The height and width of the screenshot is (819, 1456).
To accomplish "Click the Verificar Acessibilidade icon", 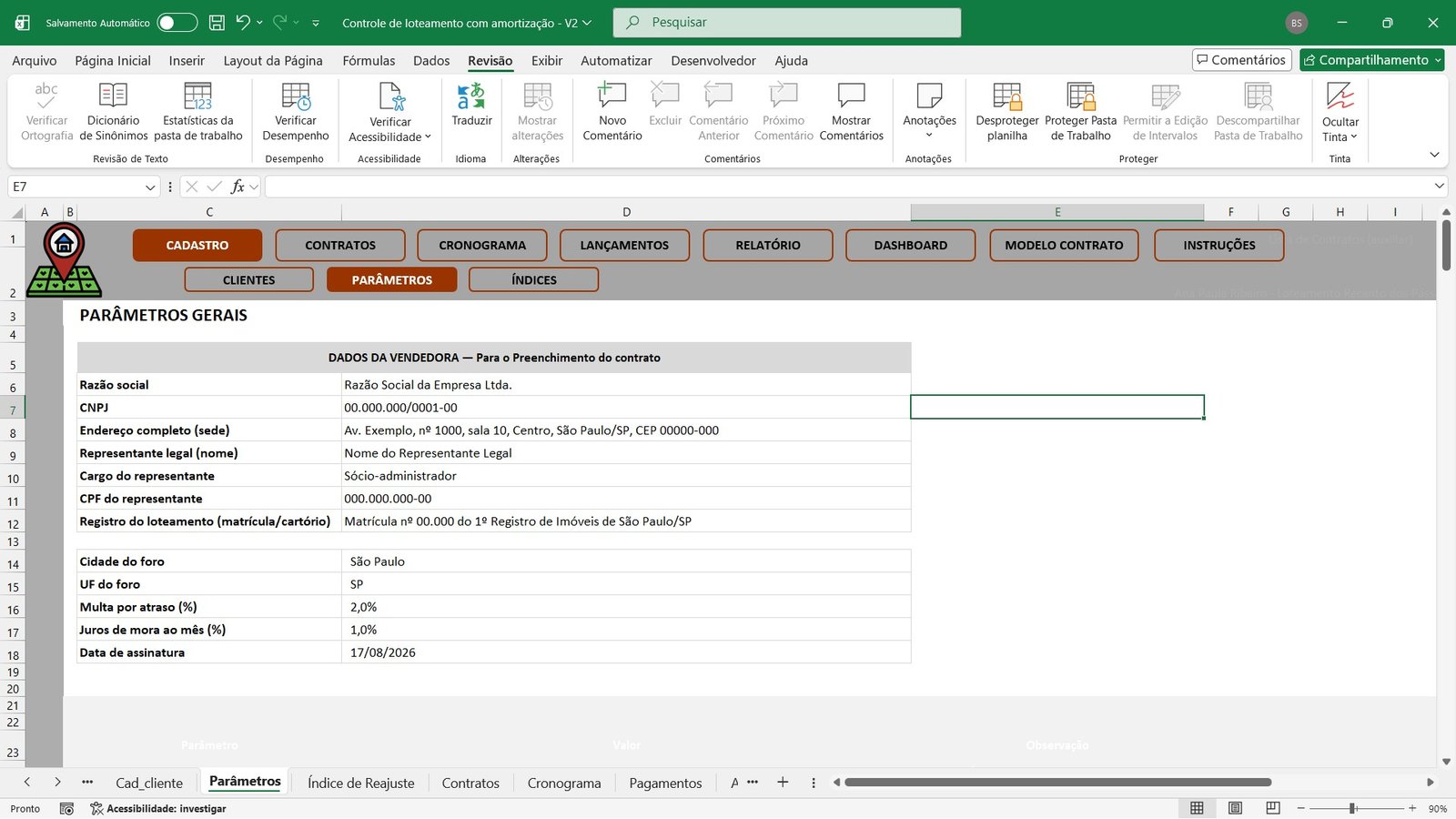I will pos(391,96).
